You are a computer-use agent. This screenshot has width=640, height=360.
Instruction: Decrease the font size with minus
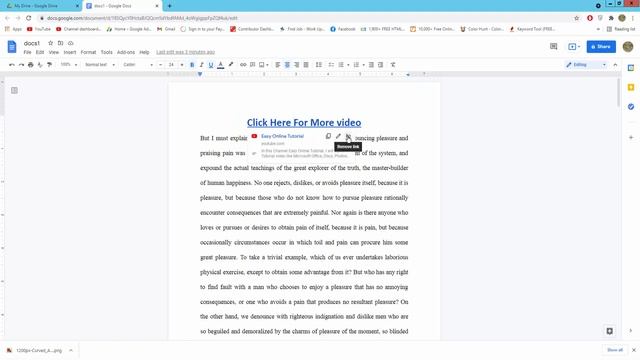tap(160, 64)
